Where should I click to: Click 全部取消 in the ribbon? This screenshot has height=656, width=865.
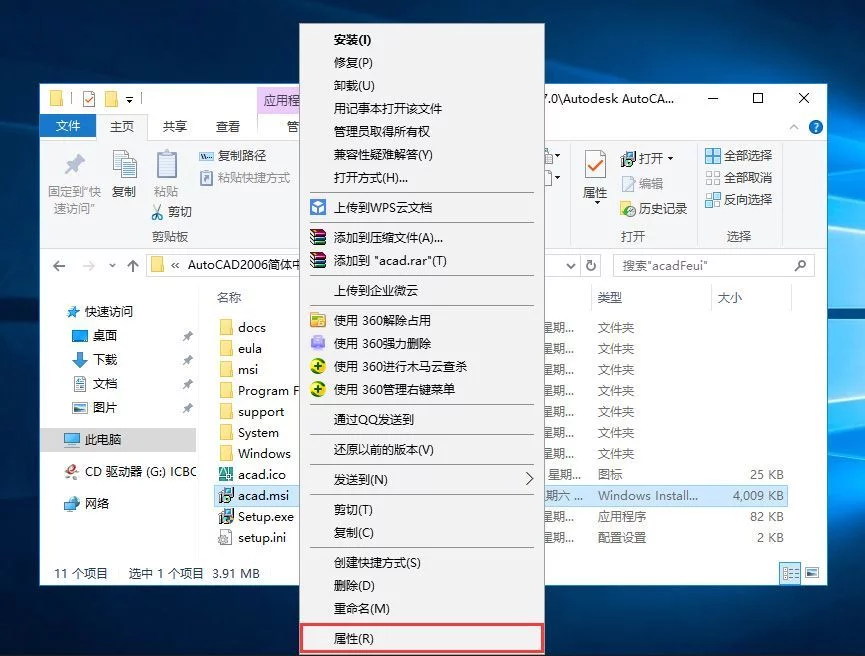pos(739,178)
